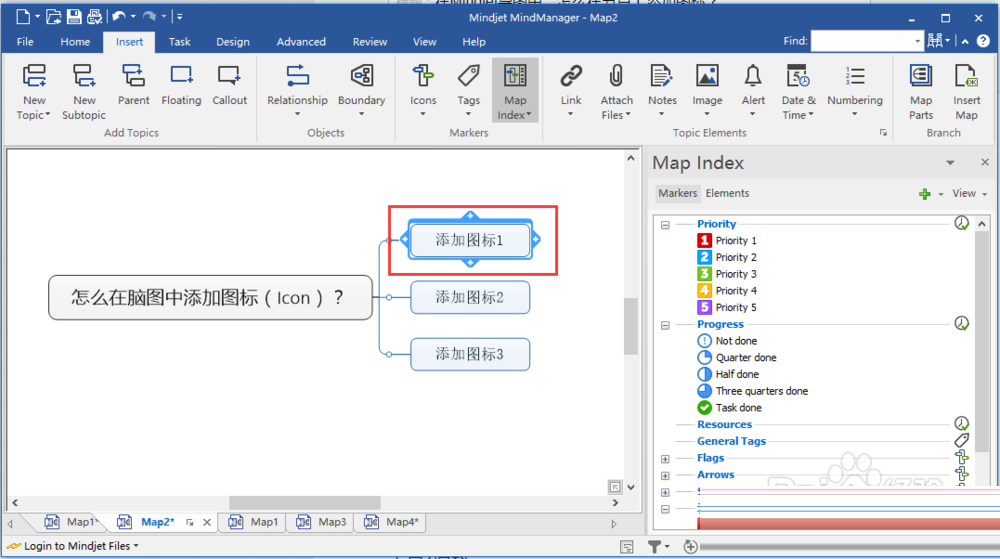Open Map Parts
This screenshot has height=559, width=1000.
pyautogui.click(x=921, y=91)
